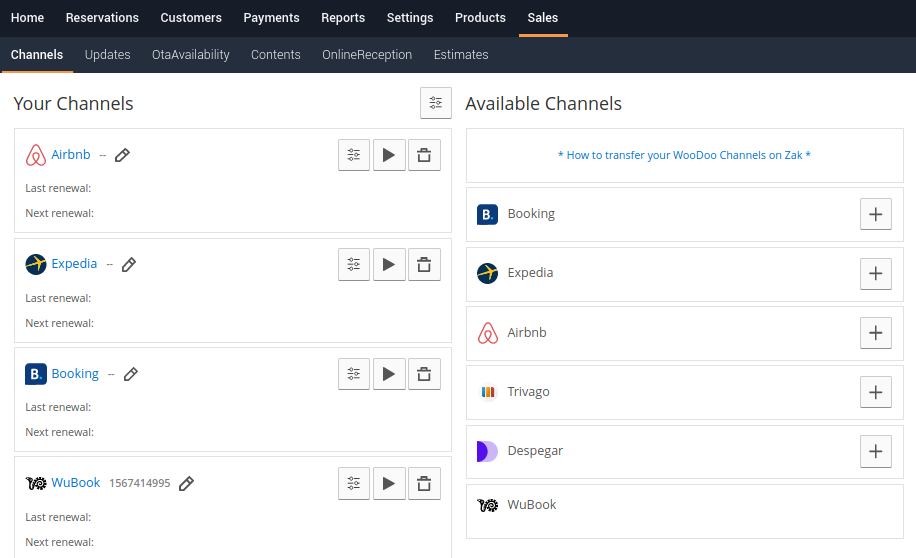This screenshot has height=558, width=916.
Task: Switch to the Contents tab
Action: pyautogui.click(x=276, y=55)
